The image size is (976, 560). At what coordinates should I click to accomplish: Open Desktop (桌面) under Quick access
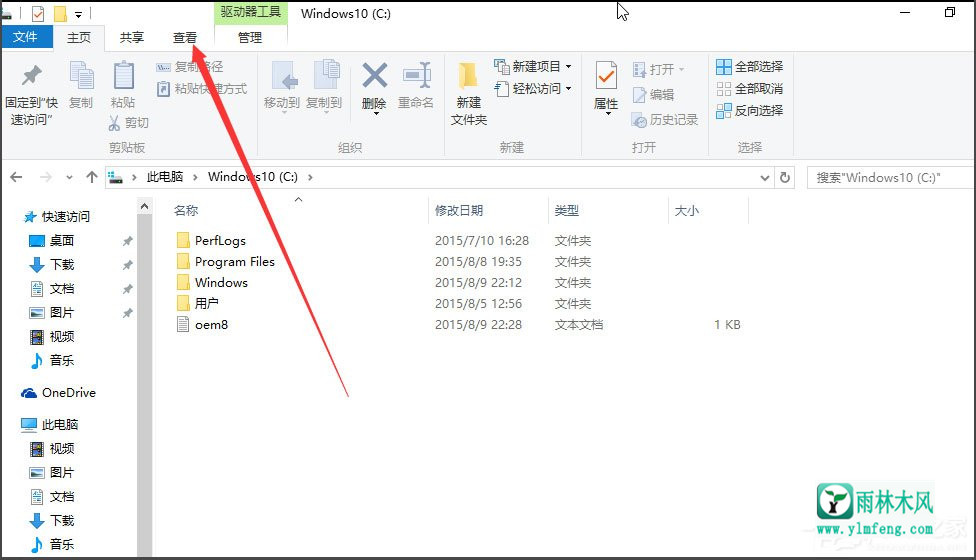(52, 241)
